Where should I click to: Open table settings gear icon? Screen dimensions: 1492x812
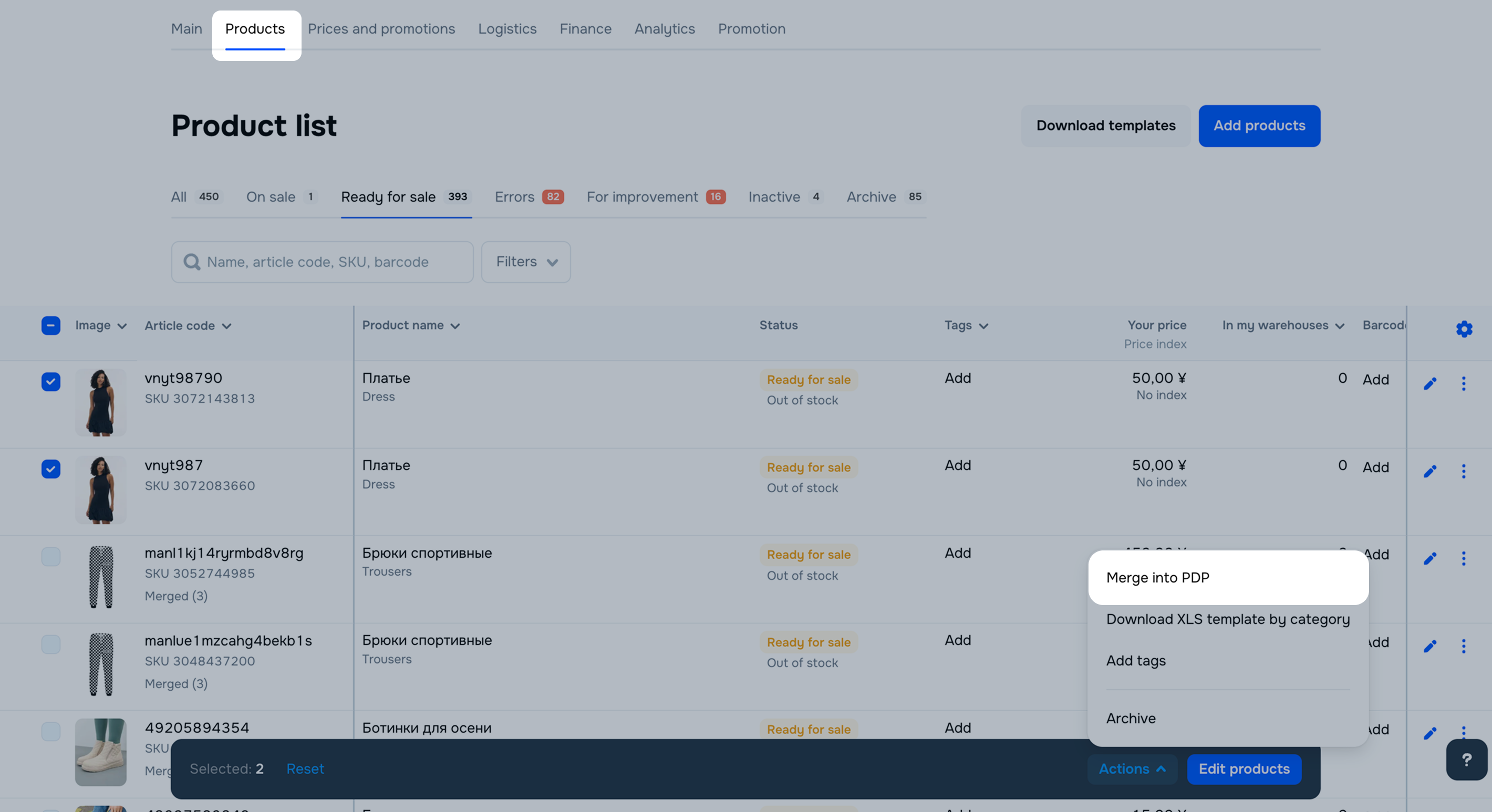click(1464, 329)
